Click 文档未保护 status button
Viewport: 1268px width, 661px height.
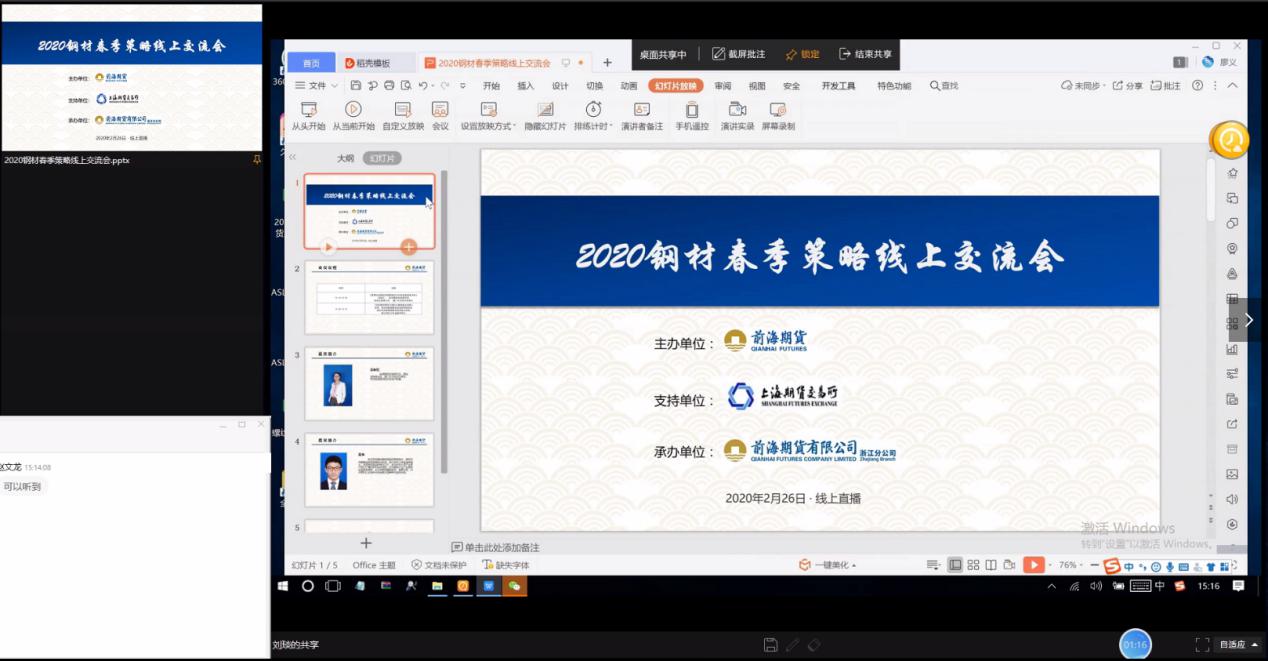[439, 565]
